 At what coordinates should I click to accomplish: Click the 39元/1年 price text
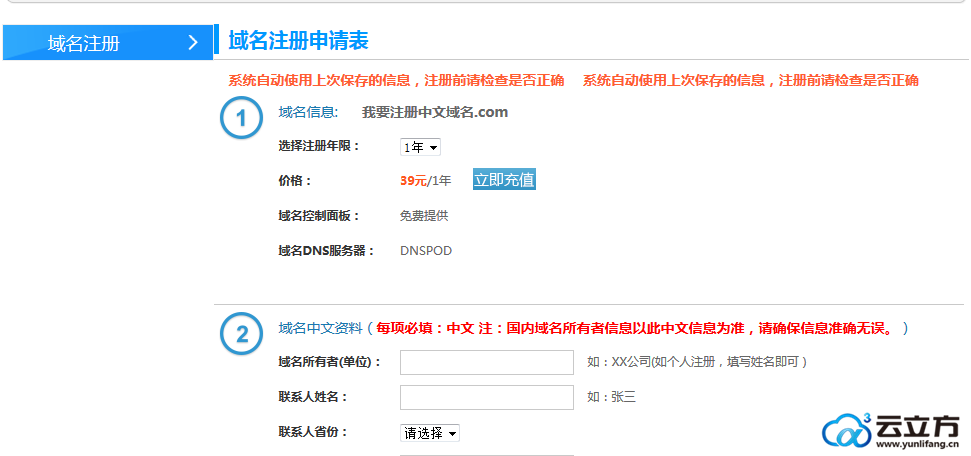point(425,181)
